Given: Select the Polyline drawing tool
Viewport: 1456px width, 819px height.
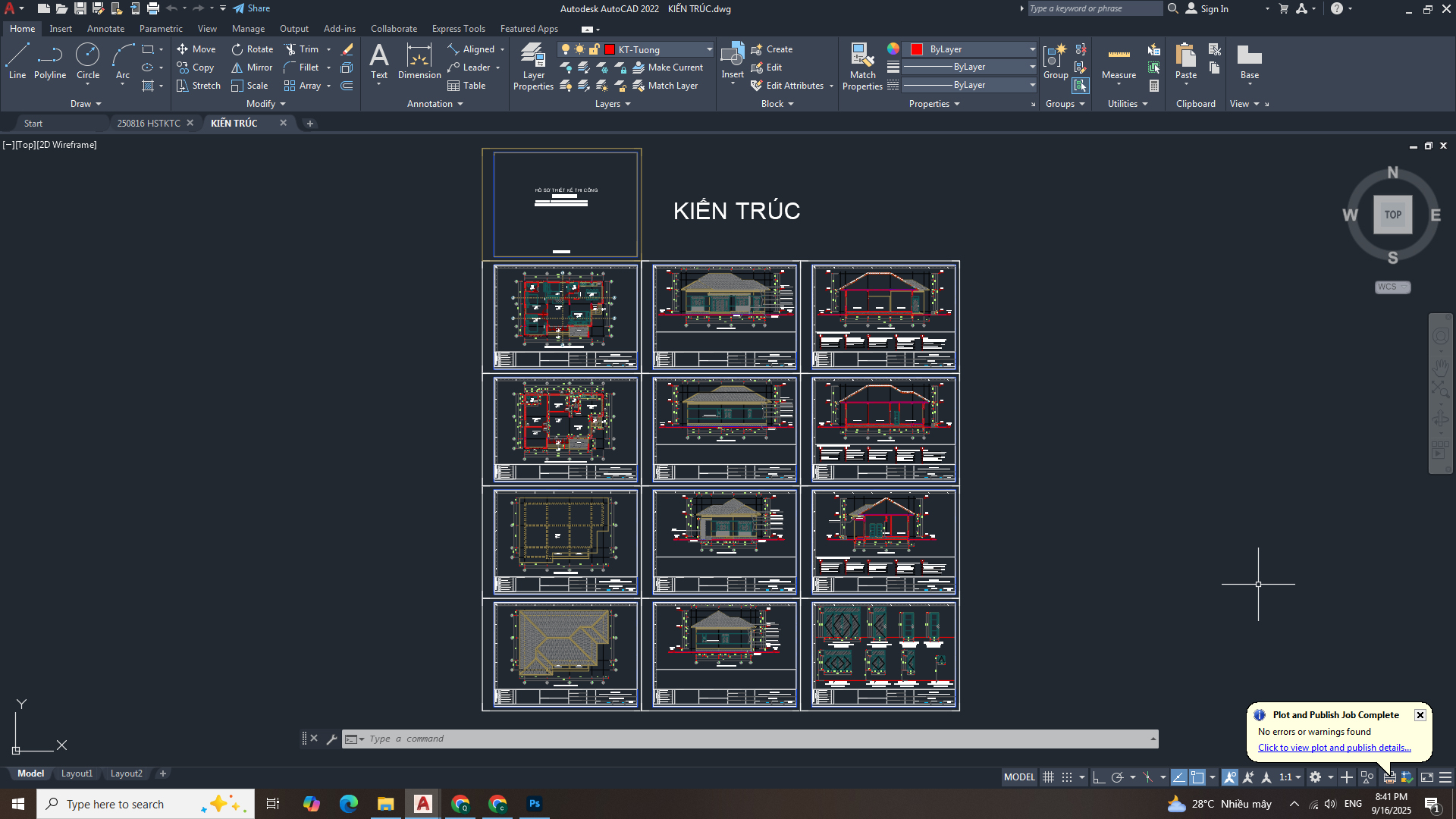Looking at the screenshot, I should (50, 61).
